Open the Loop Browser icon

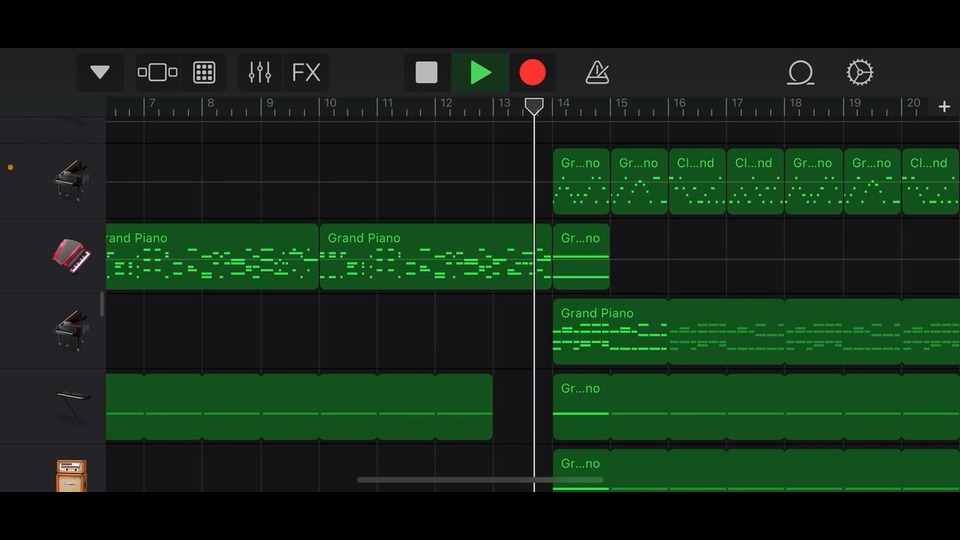(800, 72)
